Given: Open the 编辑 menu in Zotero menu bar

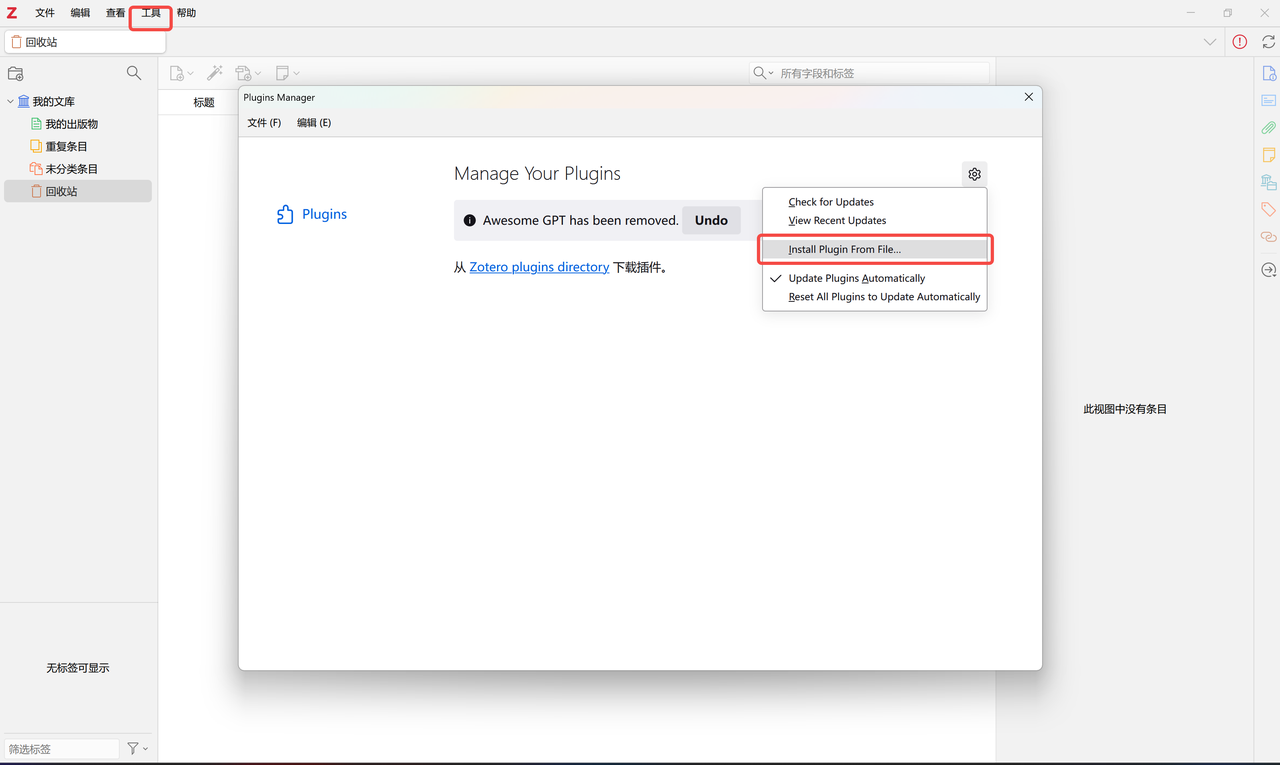Looking at the screenshot, I should 80,13.
